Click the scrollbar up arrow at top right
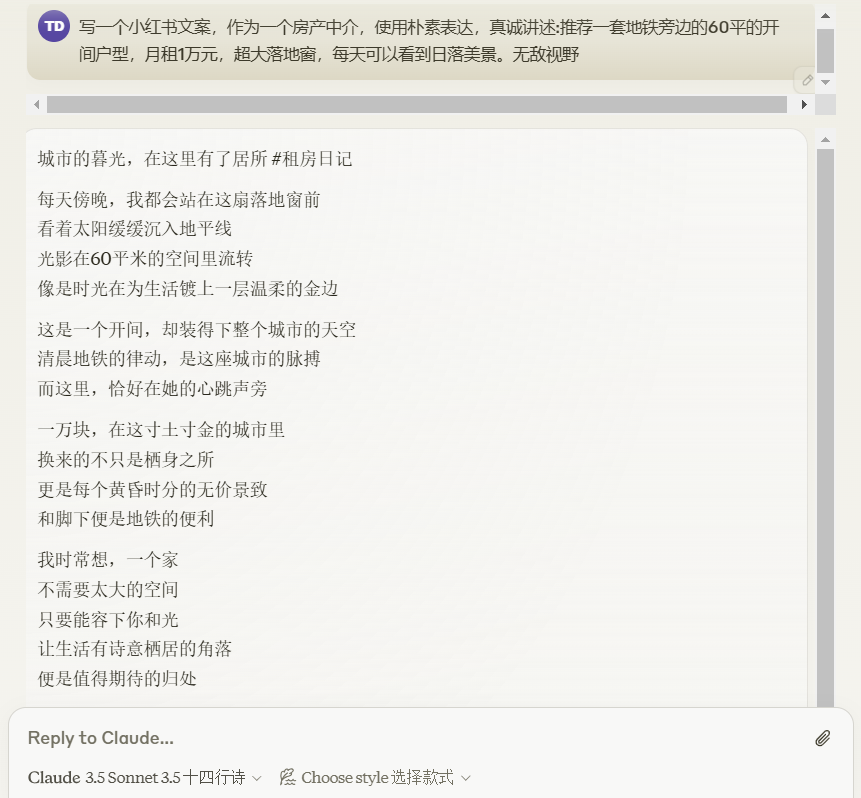Viewport: 861px width, 798px height. tap(826, 14)
